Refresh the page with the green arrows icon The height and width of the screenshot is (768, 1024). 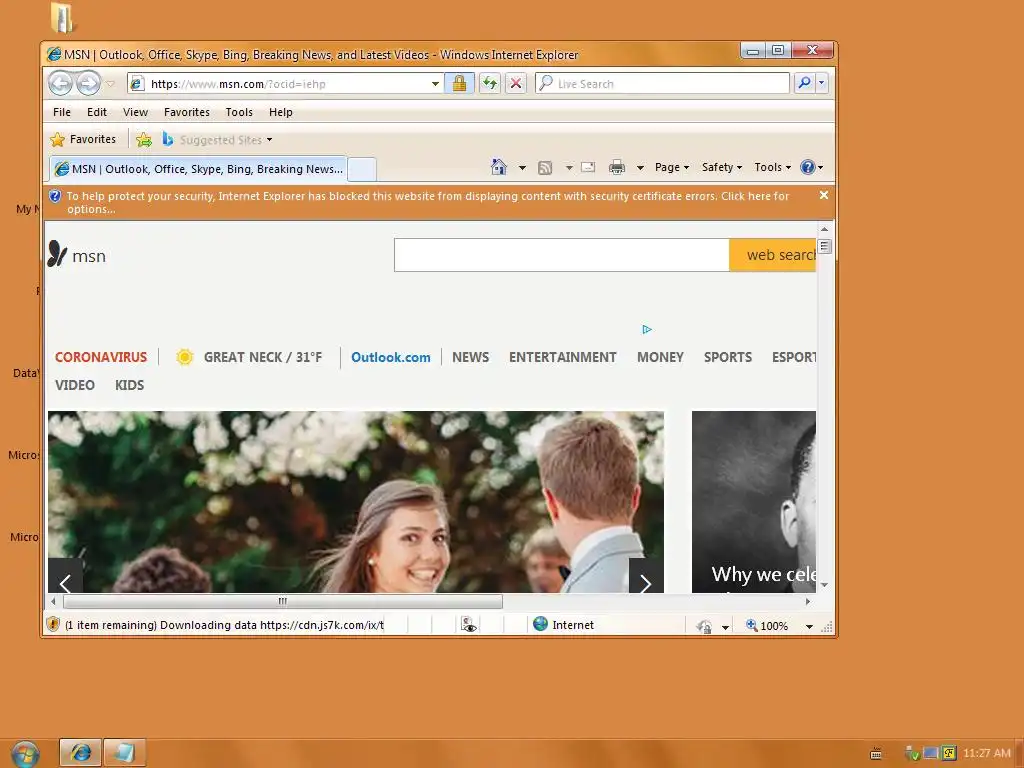(x=489, y=83)
